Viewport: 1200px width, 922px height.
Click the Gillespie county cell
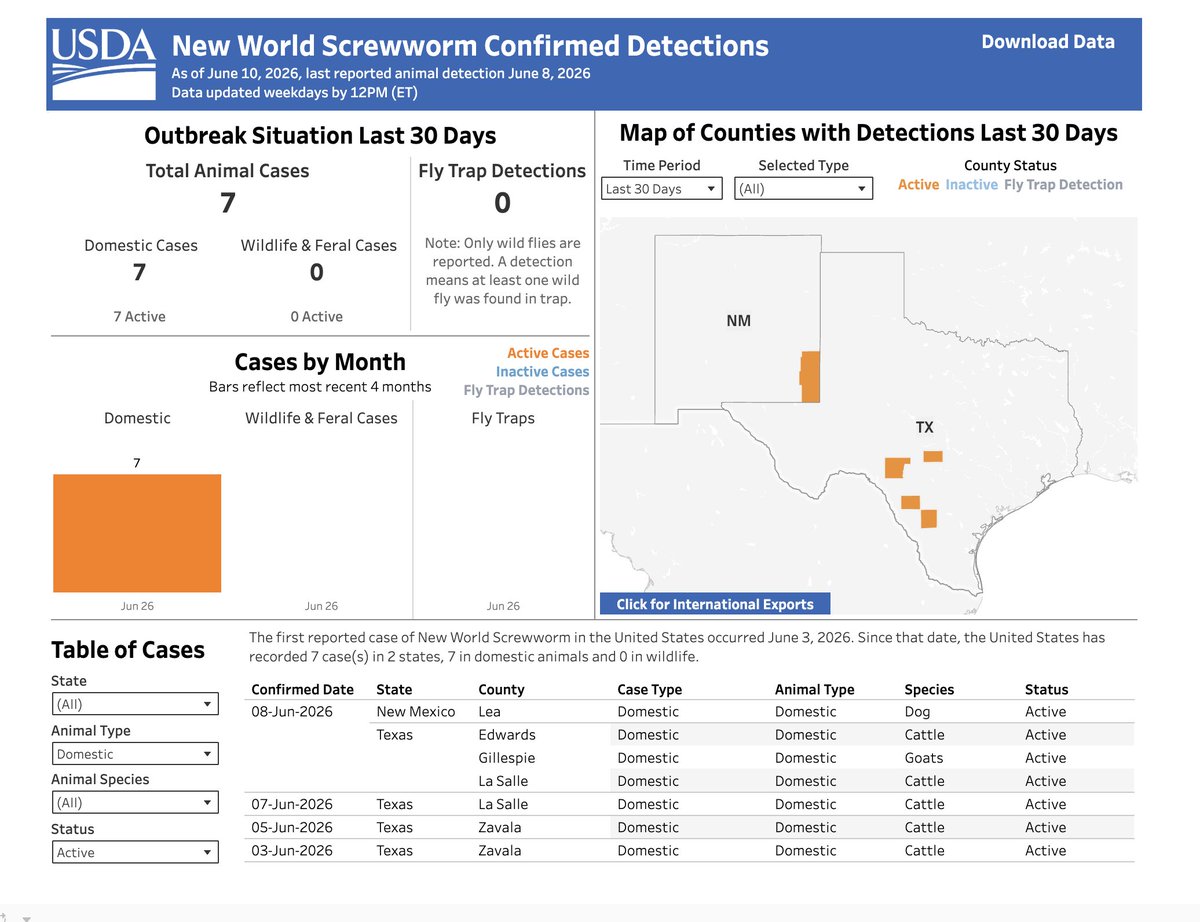click(x=507, y=758)
